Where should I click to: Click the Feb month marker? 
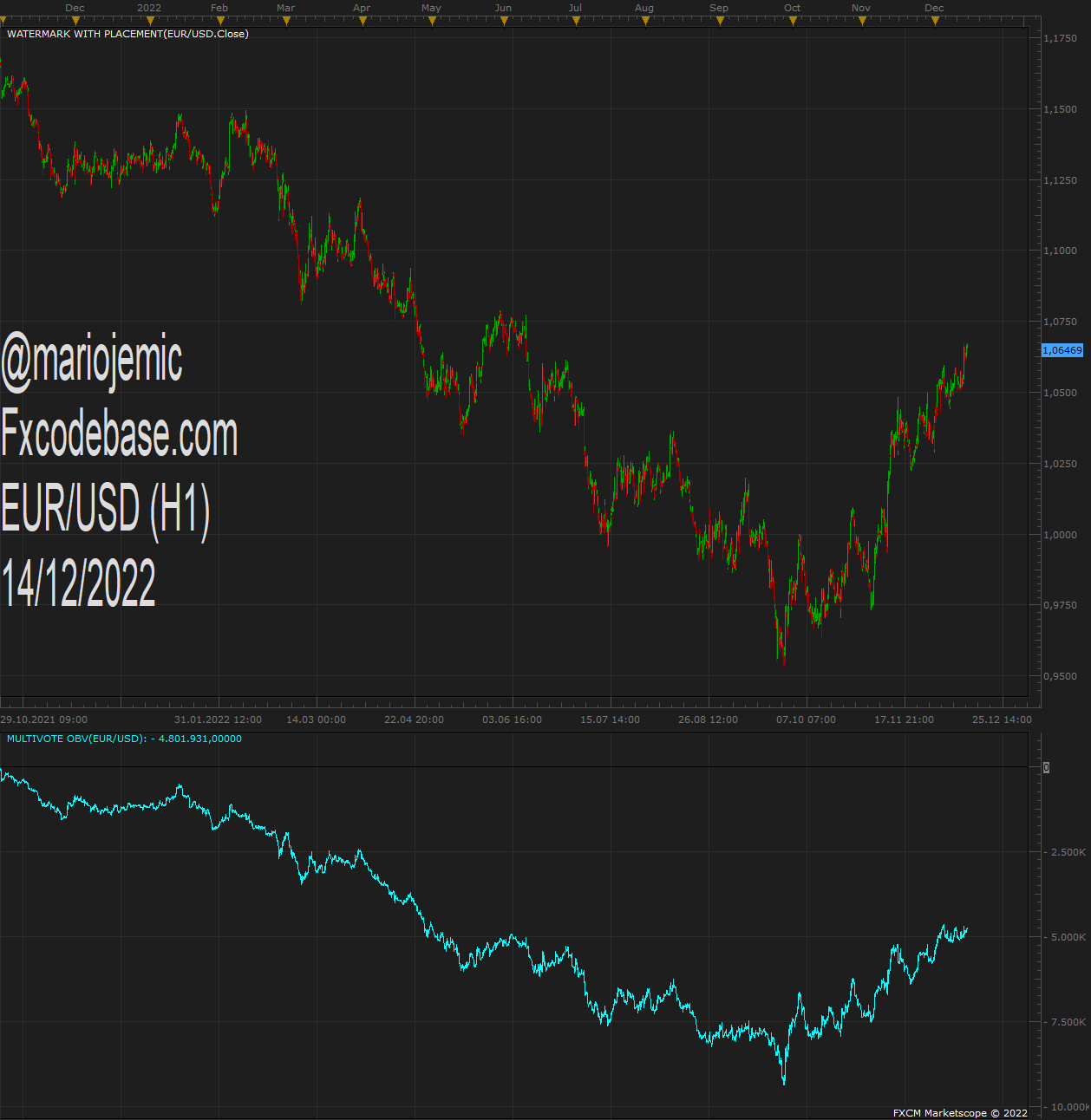pos(219,8)
